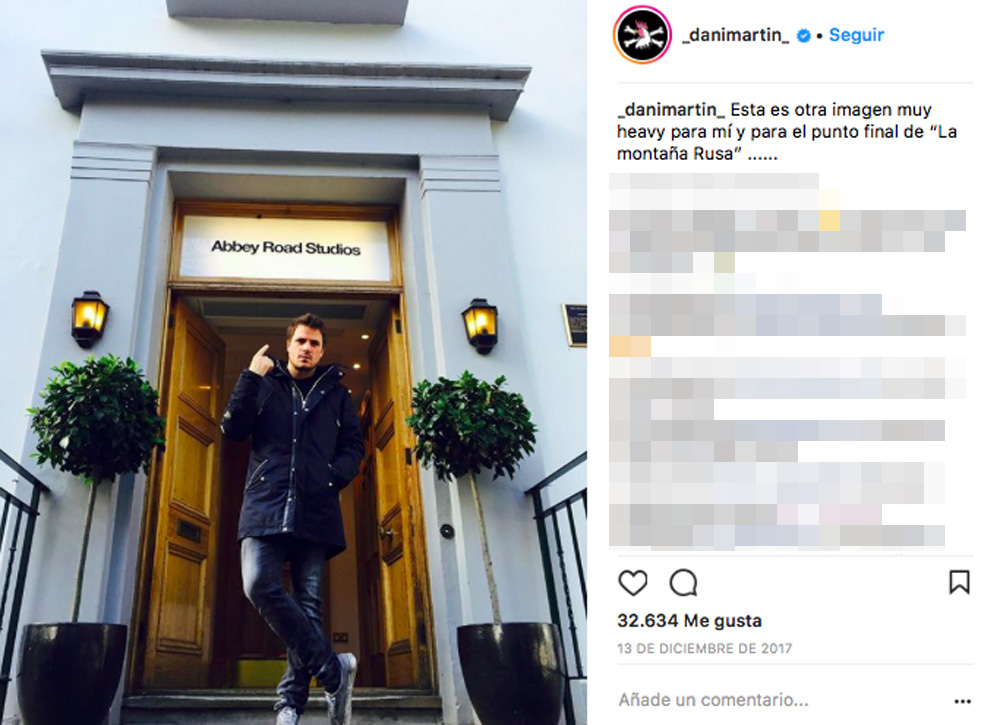
Task: Open _danimartin_ username in post header
Action: [x=735, y=35]
